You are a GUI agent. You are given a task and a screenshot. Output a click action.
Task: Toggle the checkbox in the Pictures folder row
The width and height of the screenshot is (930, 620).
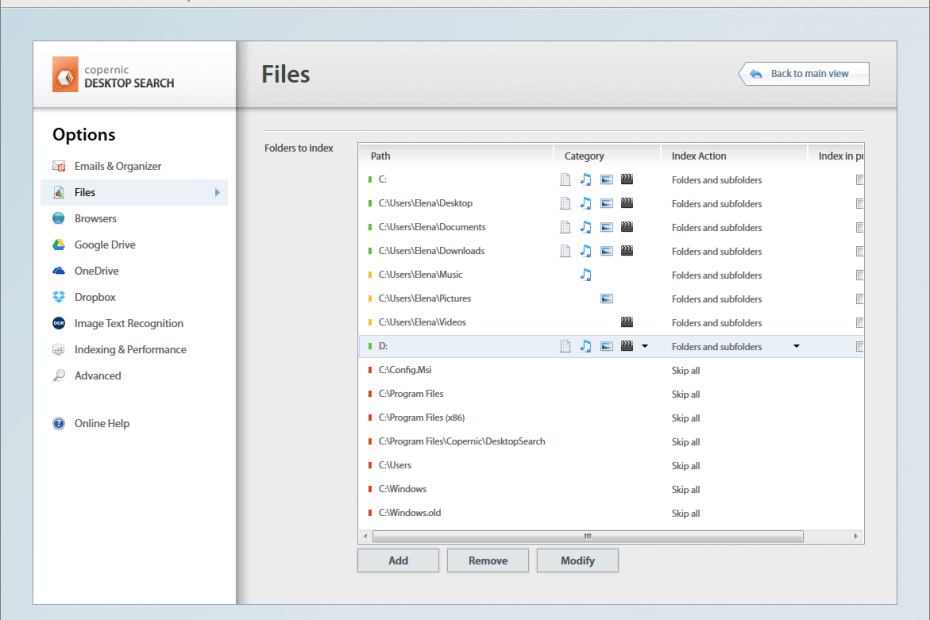pyautogui.click(x=859, y=298)
